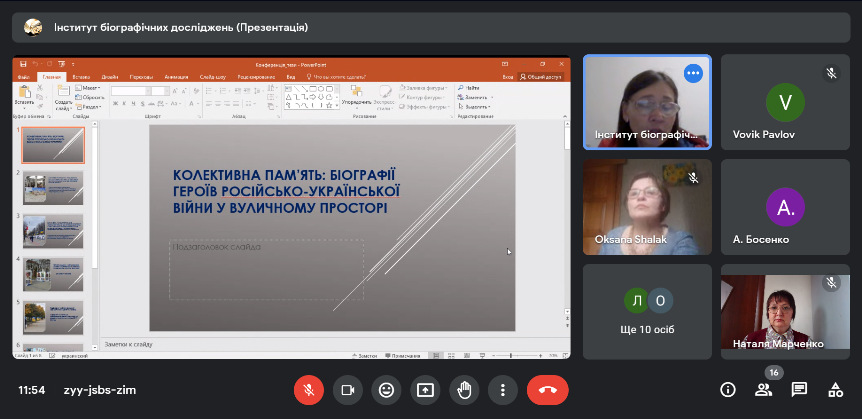Unmute the microphone in the call
This screenshot has width=862, height=419.
[x=308, y=390]
